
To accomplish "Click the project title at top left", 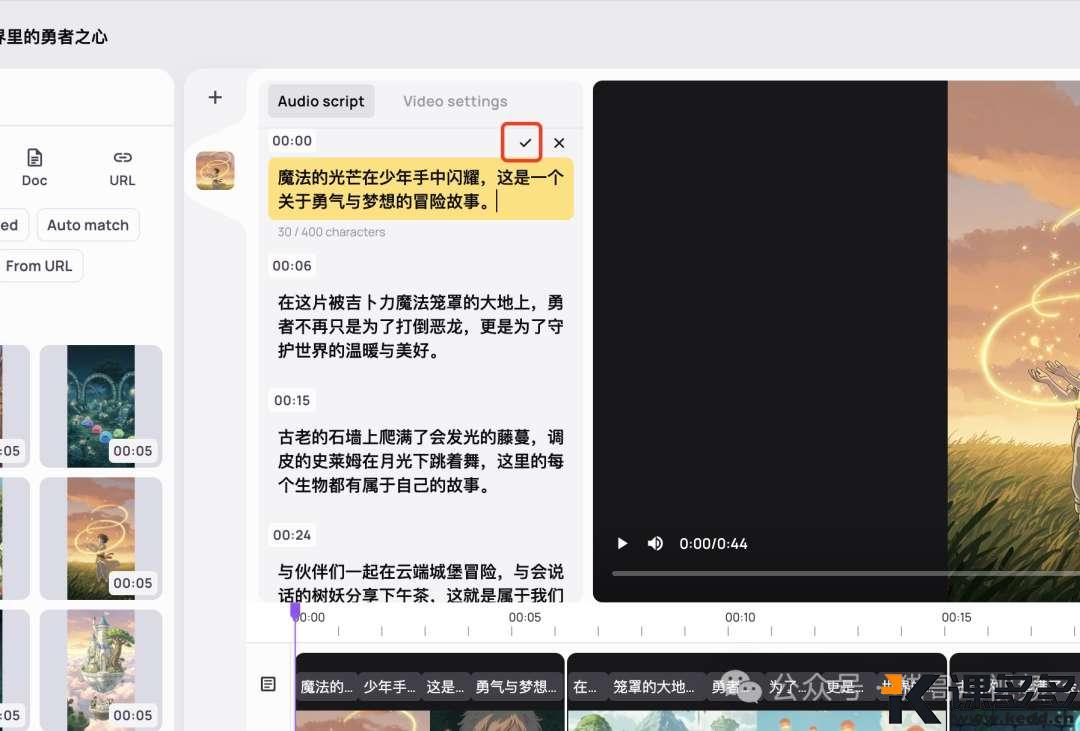I will 54,37.
